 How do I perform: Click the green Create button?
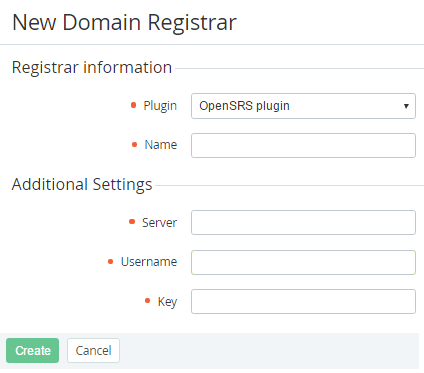tap(33, 351)
